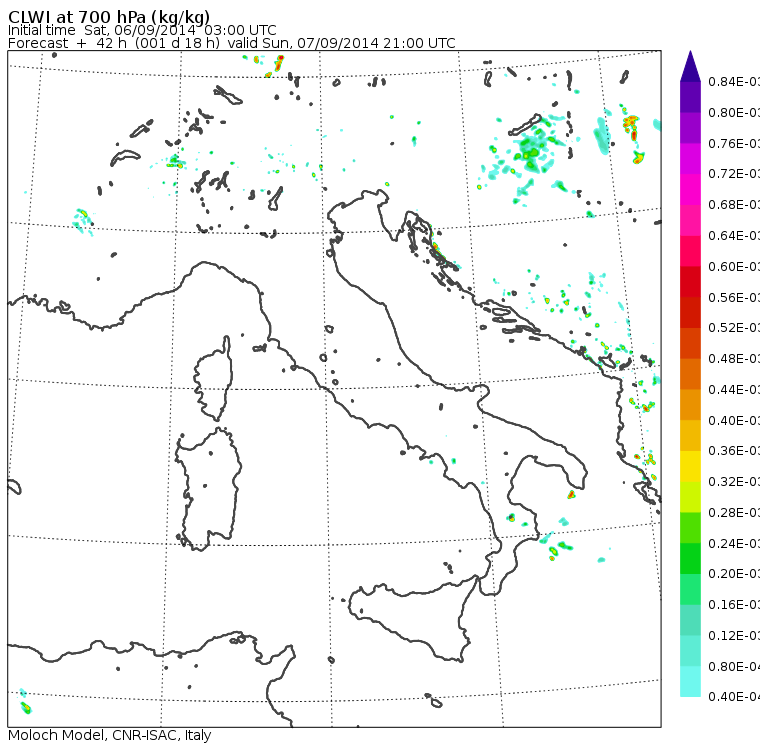Click the 'Forecast + 42 h' valid time line
Viewport: 760px width, 749px height.
click(x=232, y=43)
